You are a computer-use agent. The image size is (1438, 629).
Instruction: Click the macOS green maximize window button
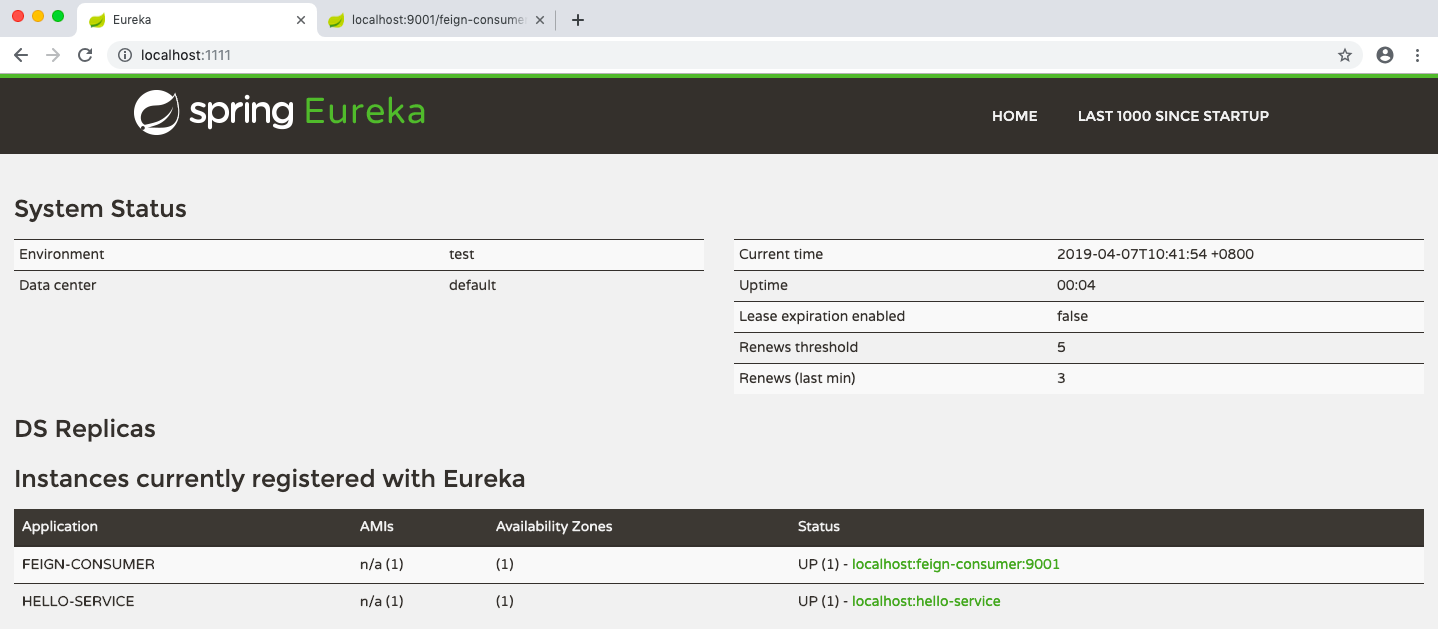click(x=58, y=16)
